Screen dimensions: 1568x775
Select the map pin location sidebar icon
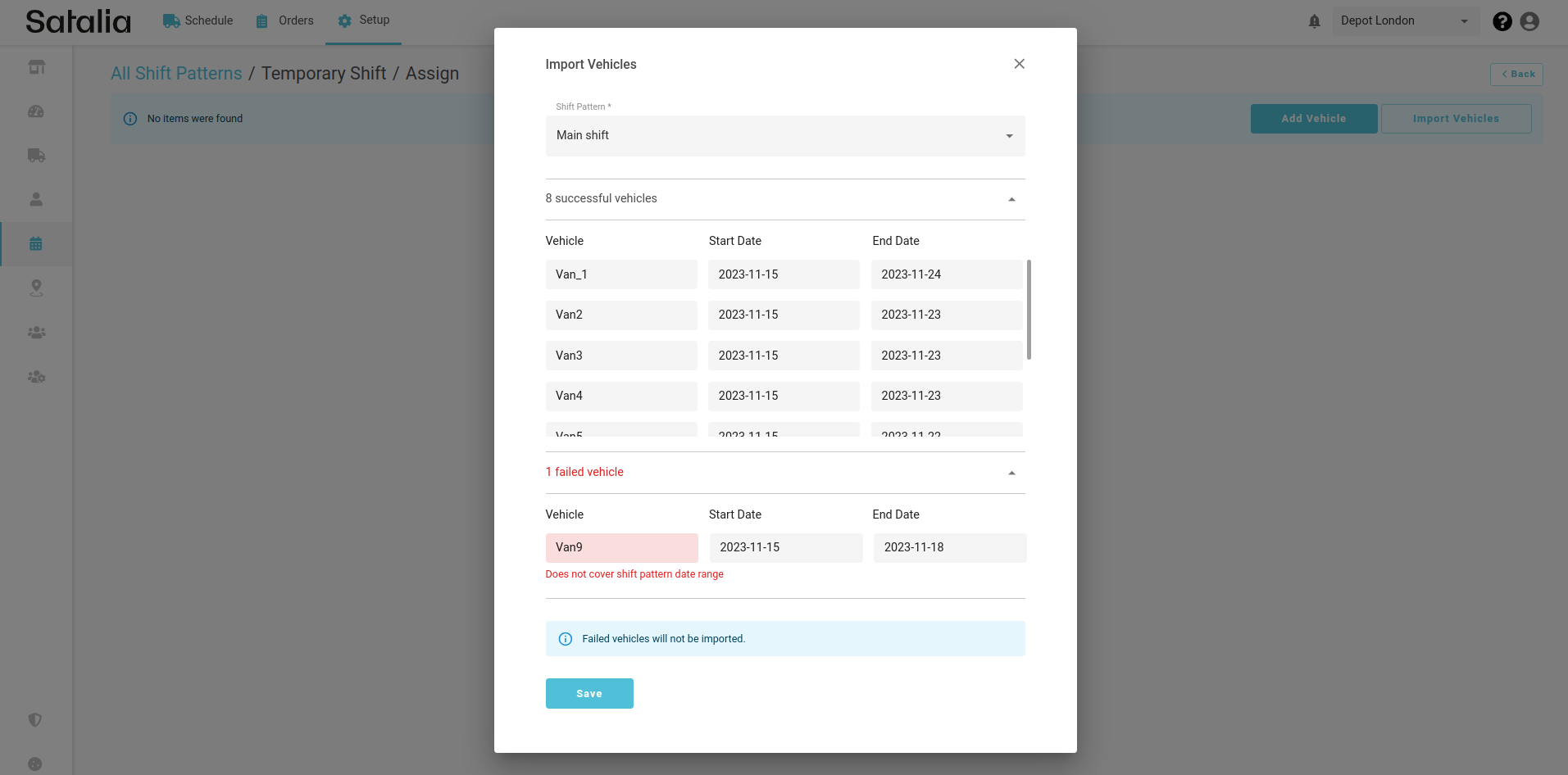(36, 288)
